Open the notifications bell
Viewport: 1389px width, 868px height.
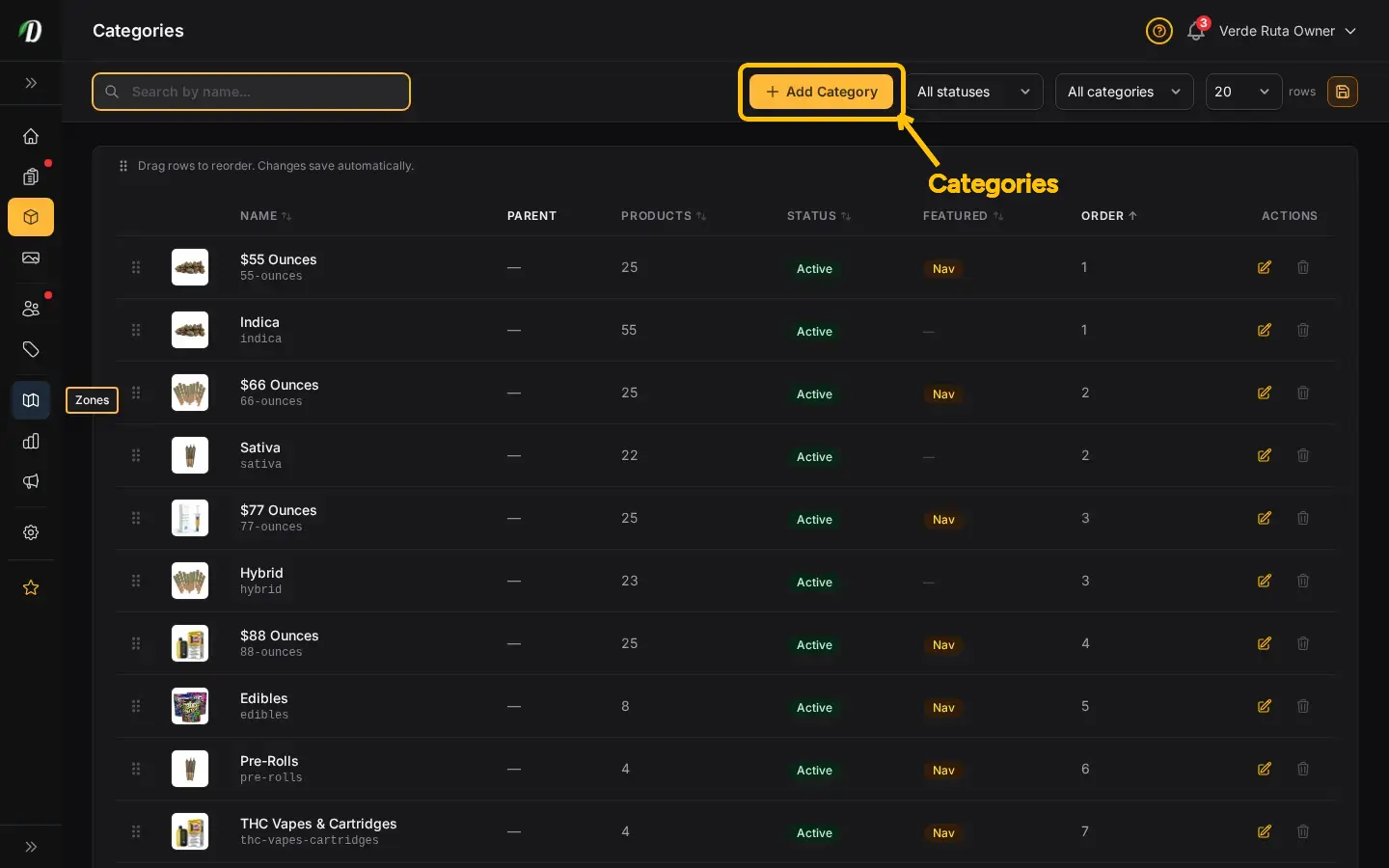(x=1196, y=31)
